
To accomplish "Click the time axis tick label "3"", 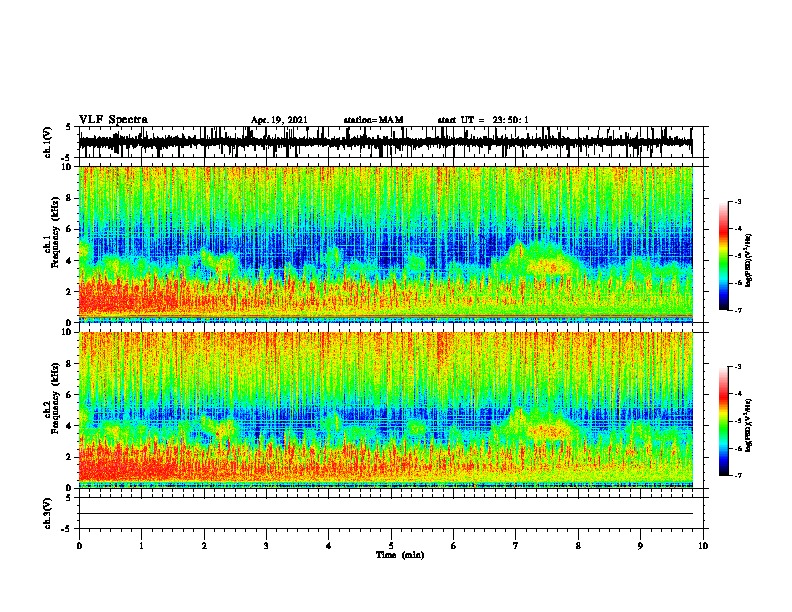I will click(x=266, y=546).
